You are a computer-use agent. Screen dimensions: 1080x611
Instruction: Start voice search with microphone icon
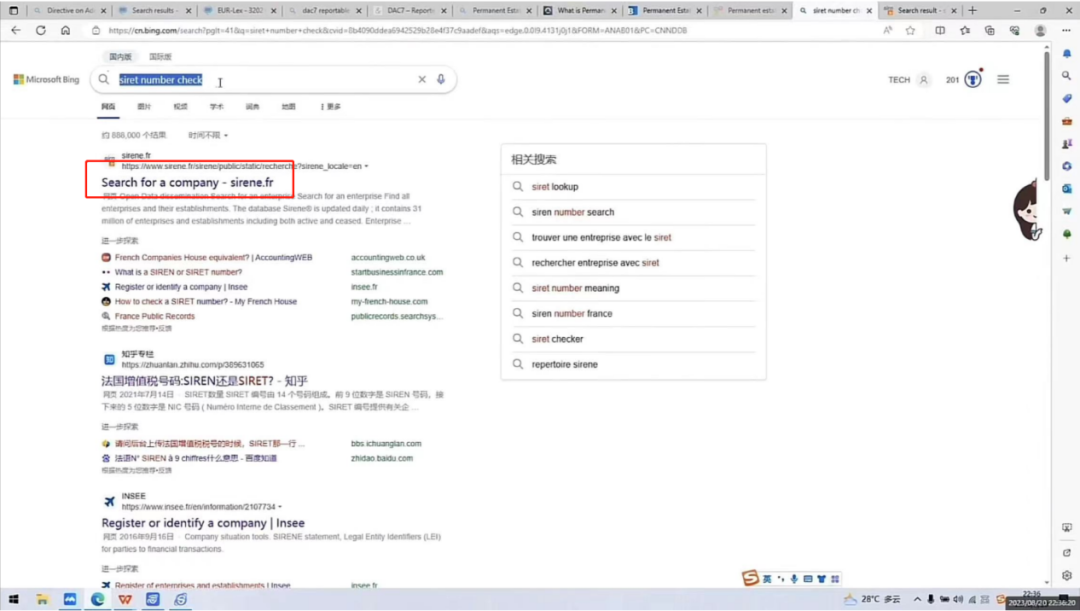[x=441, y=79]
